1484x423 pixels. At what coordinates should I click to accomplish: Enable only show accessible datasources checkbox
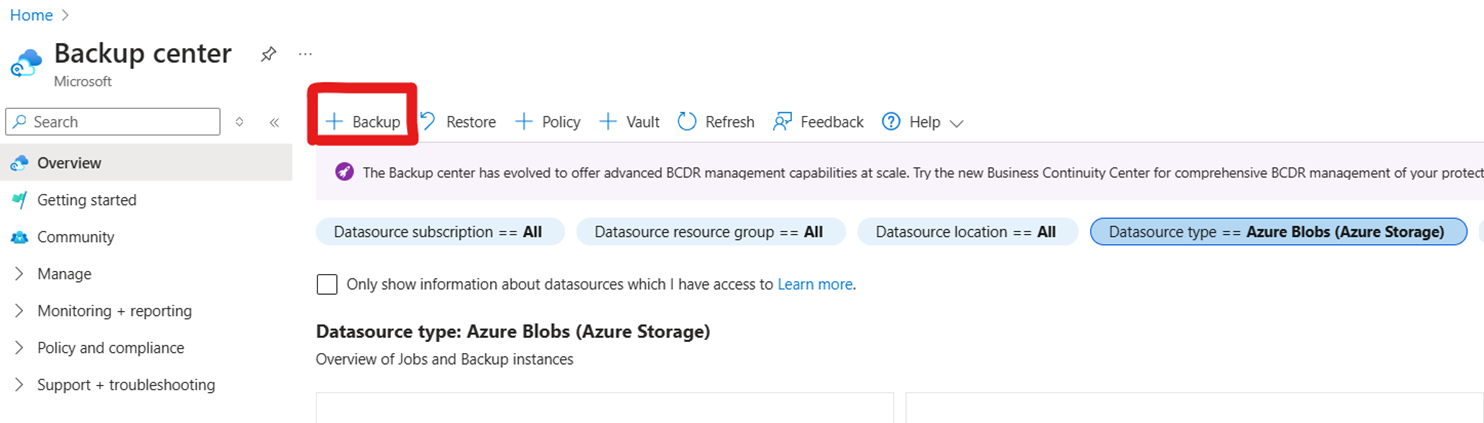tap(327, 284)
